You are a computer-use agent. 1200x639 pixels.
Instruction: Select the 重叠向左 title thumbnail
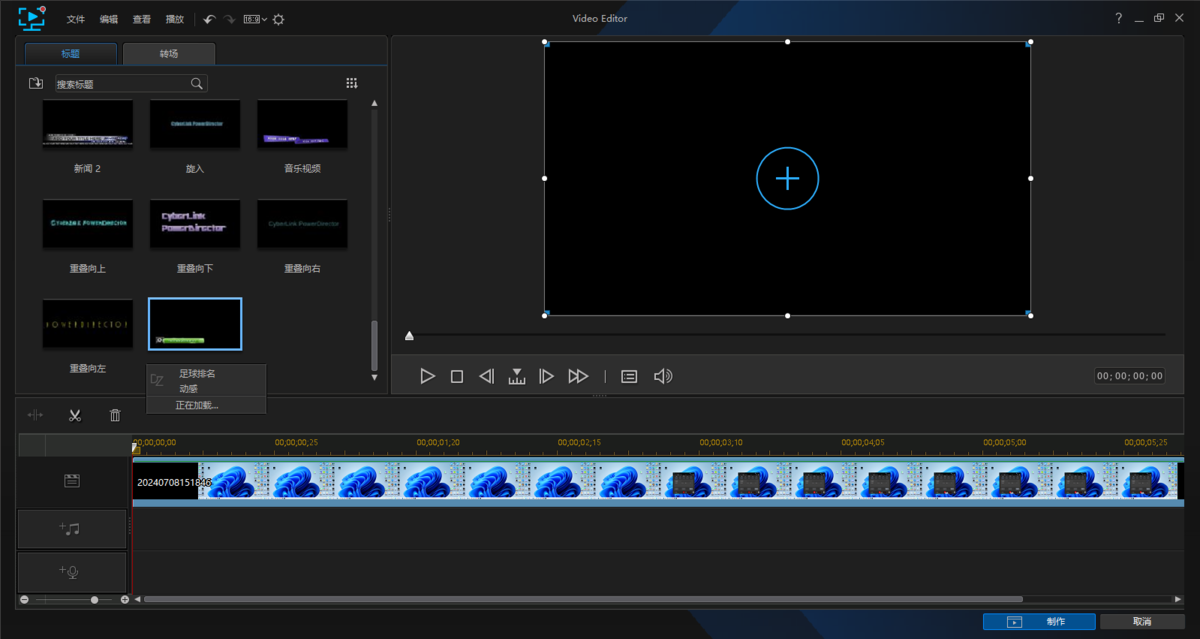click(88, 325)
